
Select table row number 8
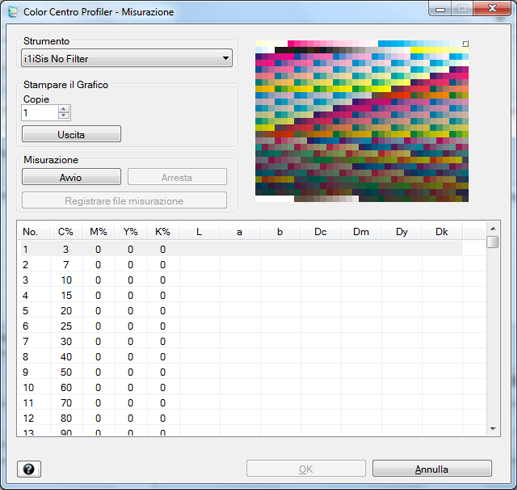[240, 357]
